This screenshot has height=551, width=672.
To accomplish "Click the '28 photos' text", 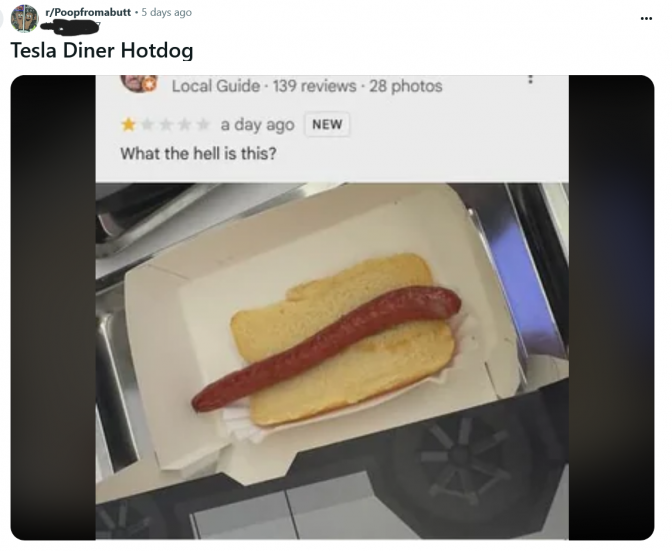I will [406, 86].
